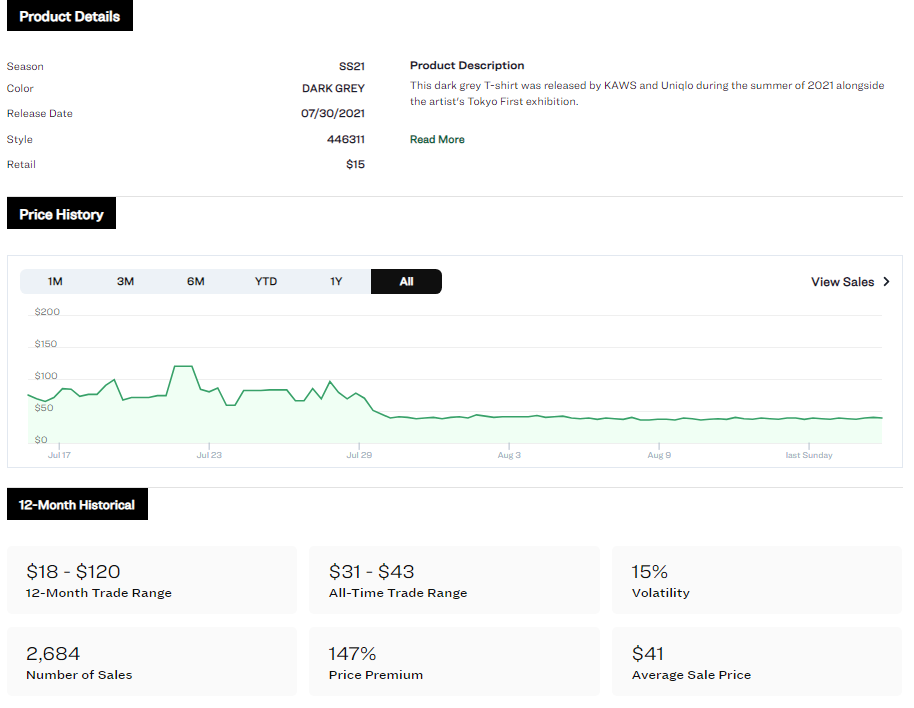Screen dimensions: 914x708
Task: Click the chevron arrow beside View Sales
Action: [887, 281]
